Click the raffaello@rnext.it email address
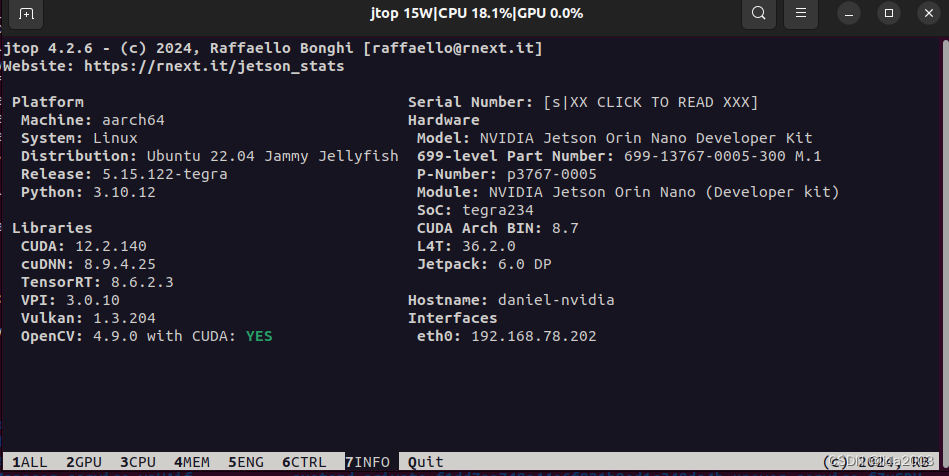The width and height of the screenshot is (949, 476). tap(453, 48)
